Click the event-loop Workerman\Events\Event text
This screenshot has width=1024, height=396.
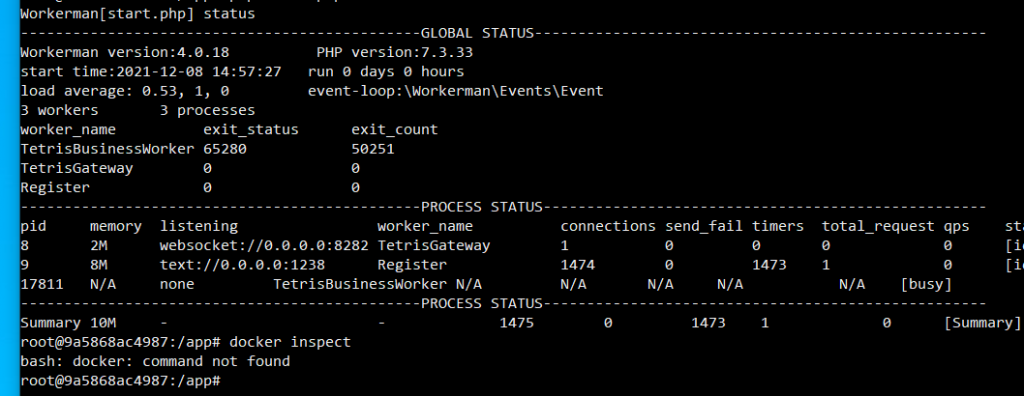(456, 91)
